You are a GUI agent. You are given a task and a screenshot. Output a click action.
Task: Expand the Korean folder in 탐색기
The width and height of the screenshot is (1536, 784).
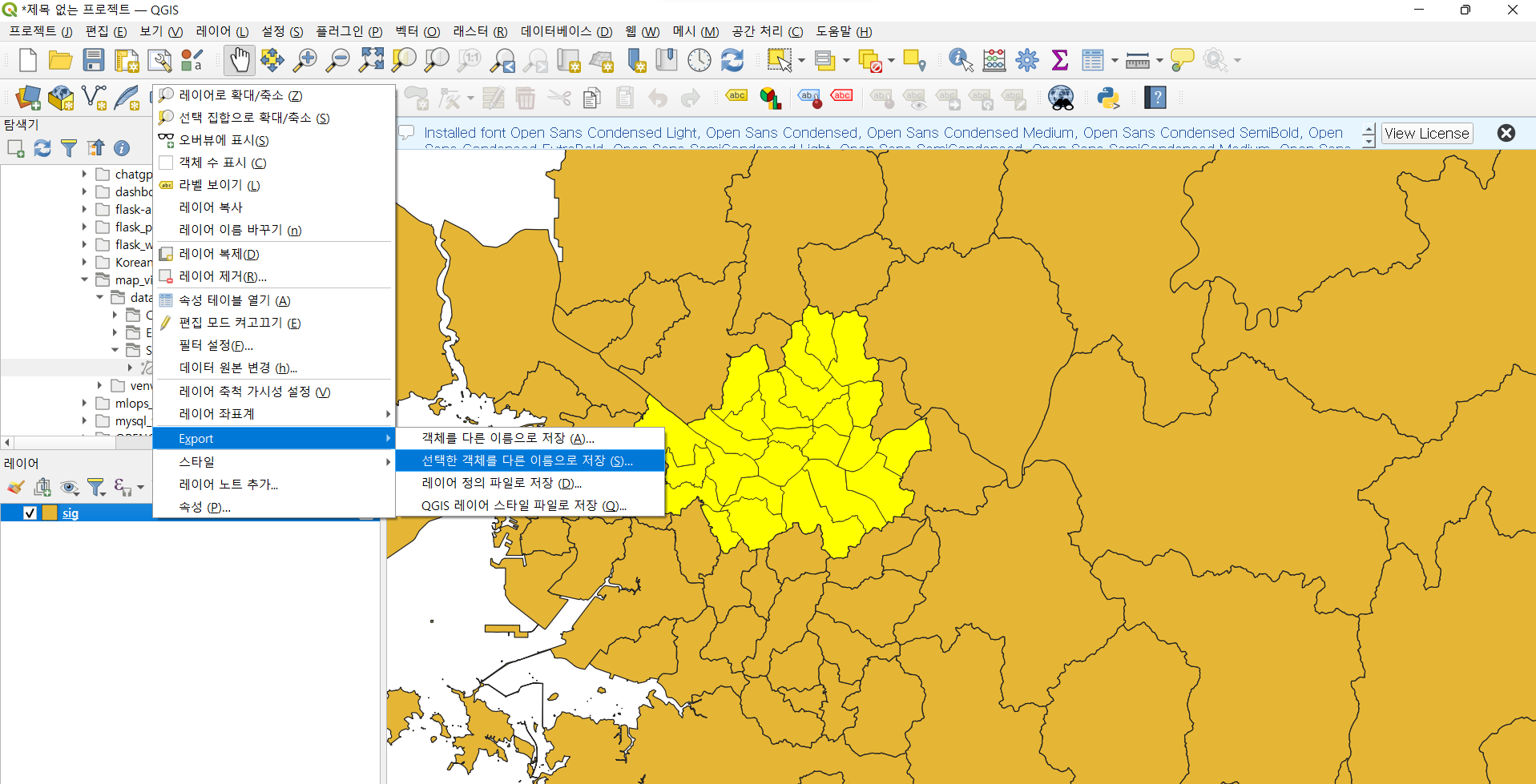(x=84, y=262)
